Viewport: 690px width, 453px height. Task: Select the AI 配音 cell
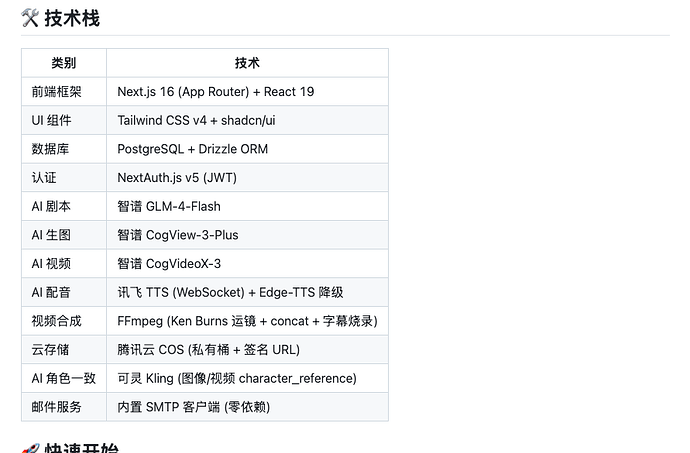pos(64,292)
